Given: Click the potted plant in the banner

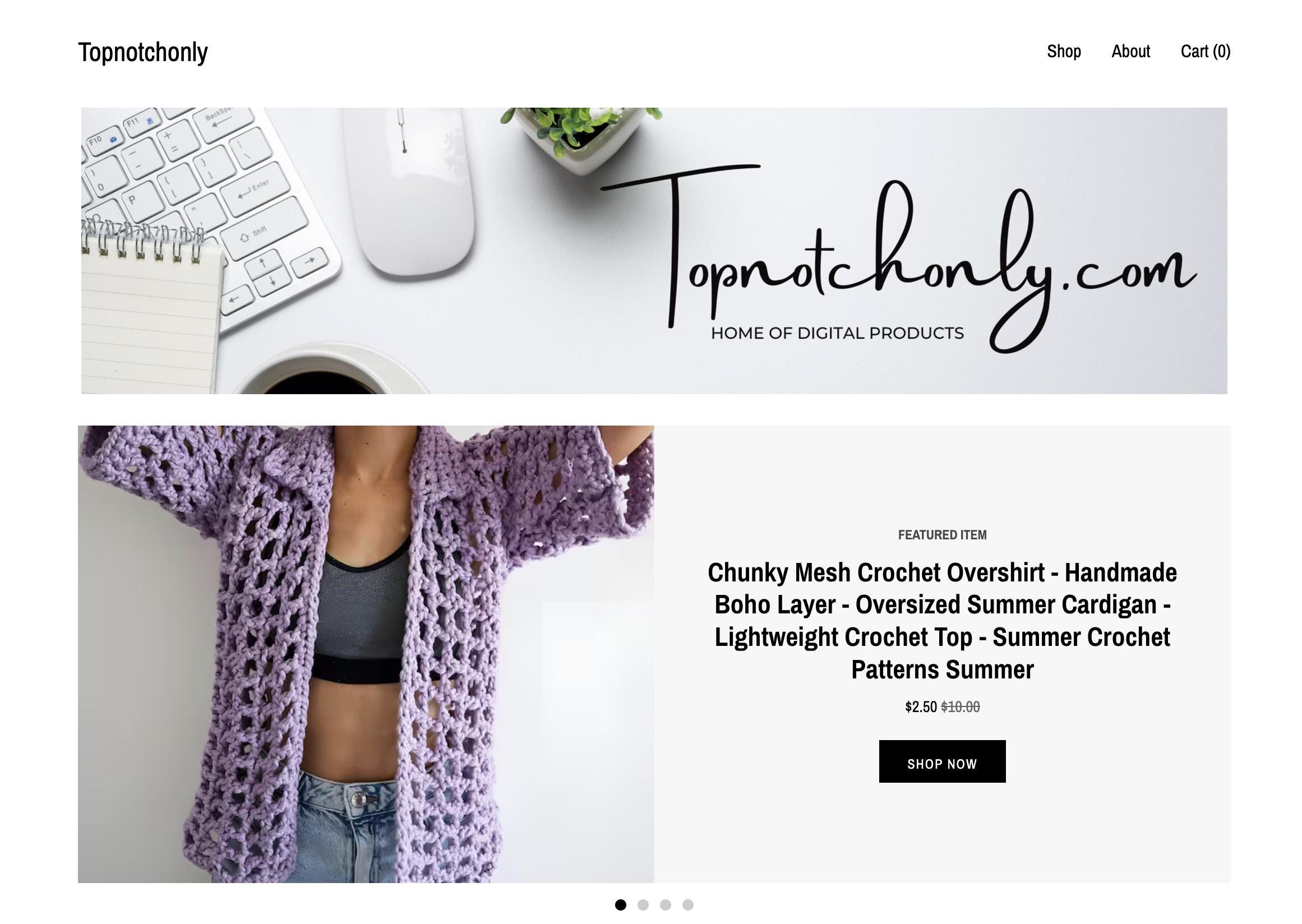Looking at the screenshot, I should click(580, 137).
